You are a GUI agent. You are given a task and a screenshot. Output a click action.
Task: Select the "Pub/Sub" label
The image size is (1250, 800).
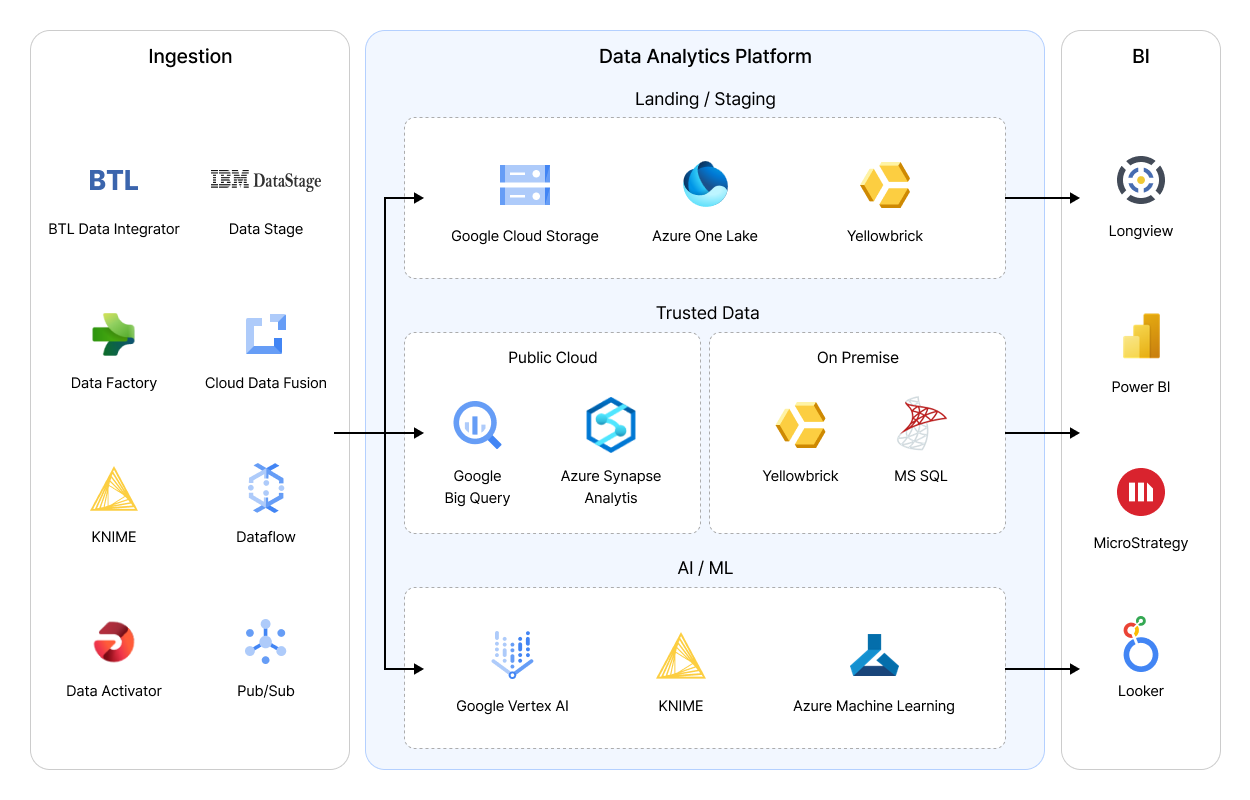point(266,691)
